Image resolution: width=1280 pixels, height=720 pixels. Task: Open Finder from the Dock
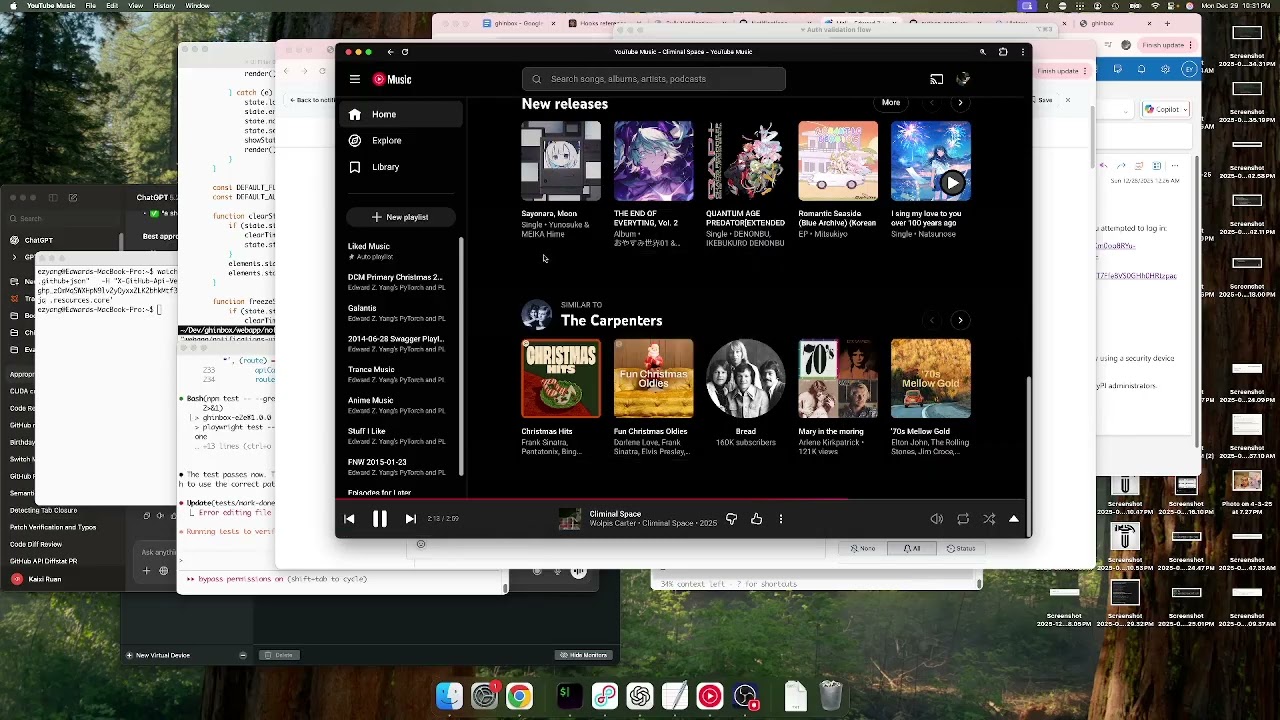[x=450, y=695]
